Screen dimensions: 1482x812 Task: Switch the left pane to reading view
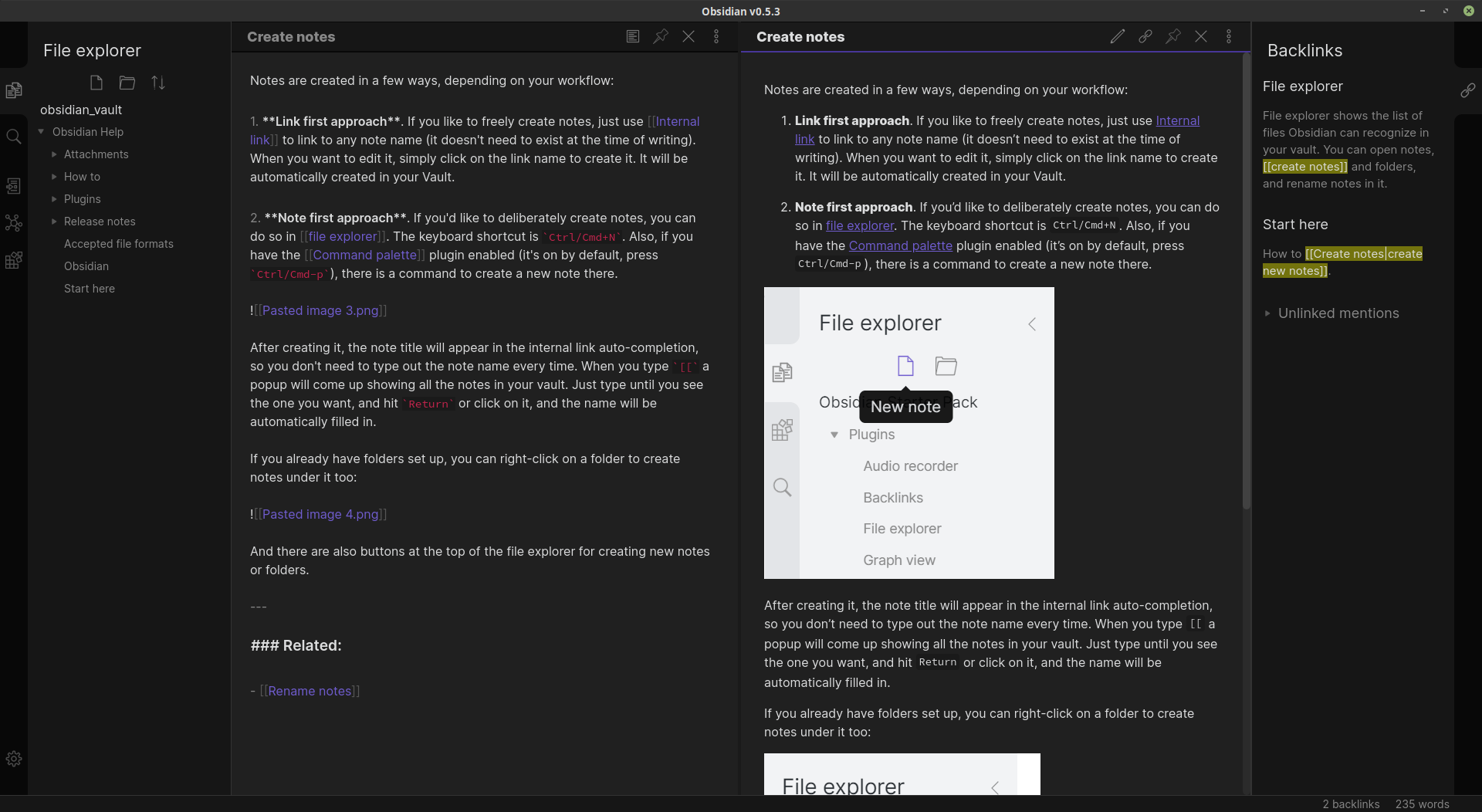(632, 36)
